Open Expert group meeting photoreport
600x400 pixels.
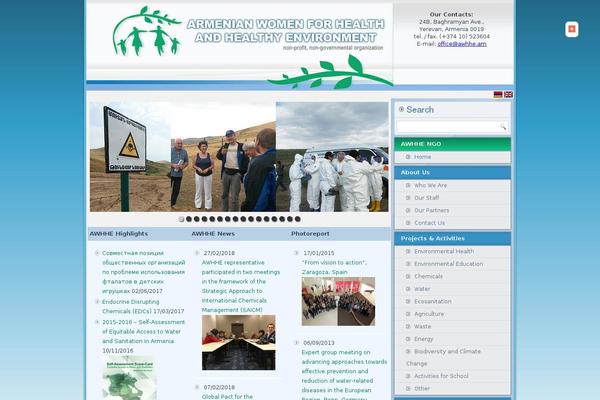[x=344, y=376]
